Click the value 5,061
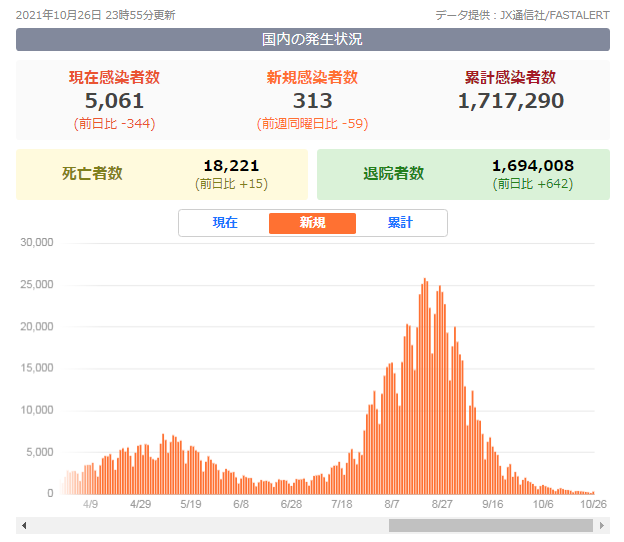Image resolution: width=624 pixels, height=542 pixels. [115, 101]
